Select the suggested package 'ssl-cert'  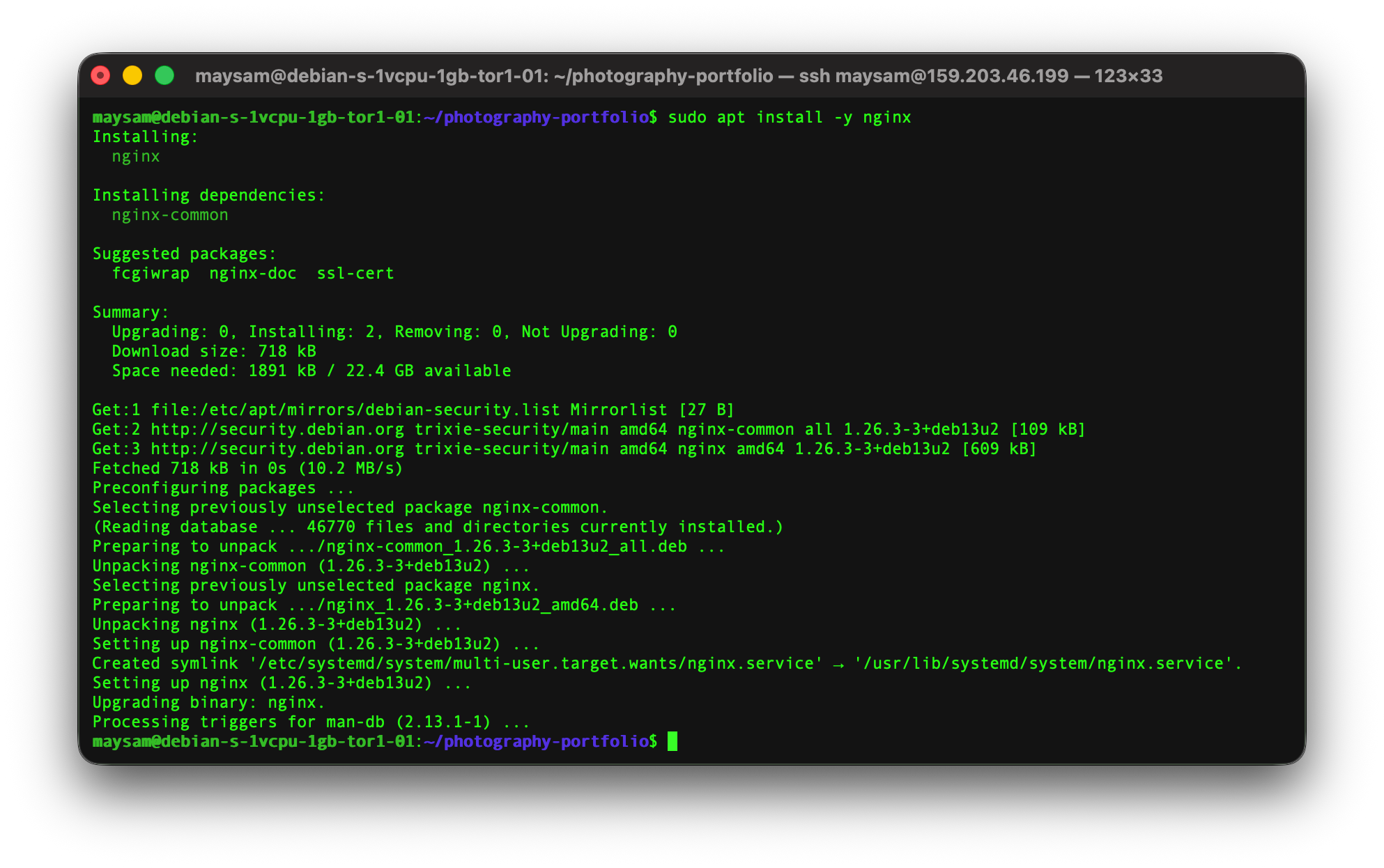click(355, 273)
